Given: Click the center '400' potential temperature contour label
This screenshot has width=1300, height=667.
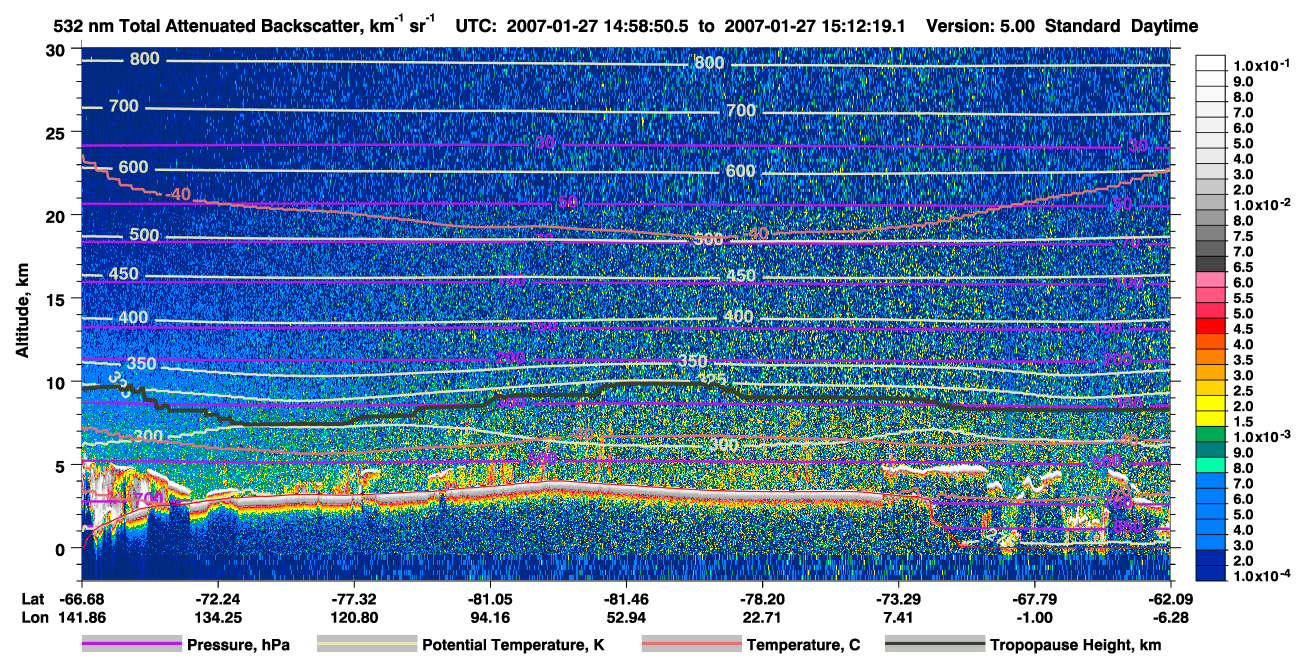Looking at the screenshot, I should click(738, 317).
